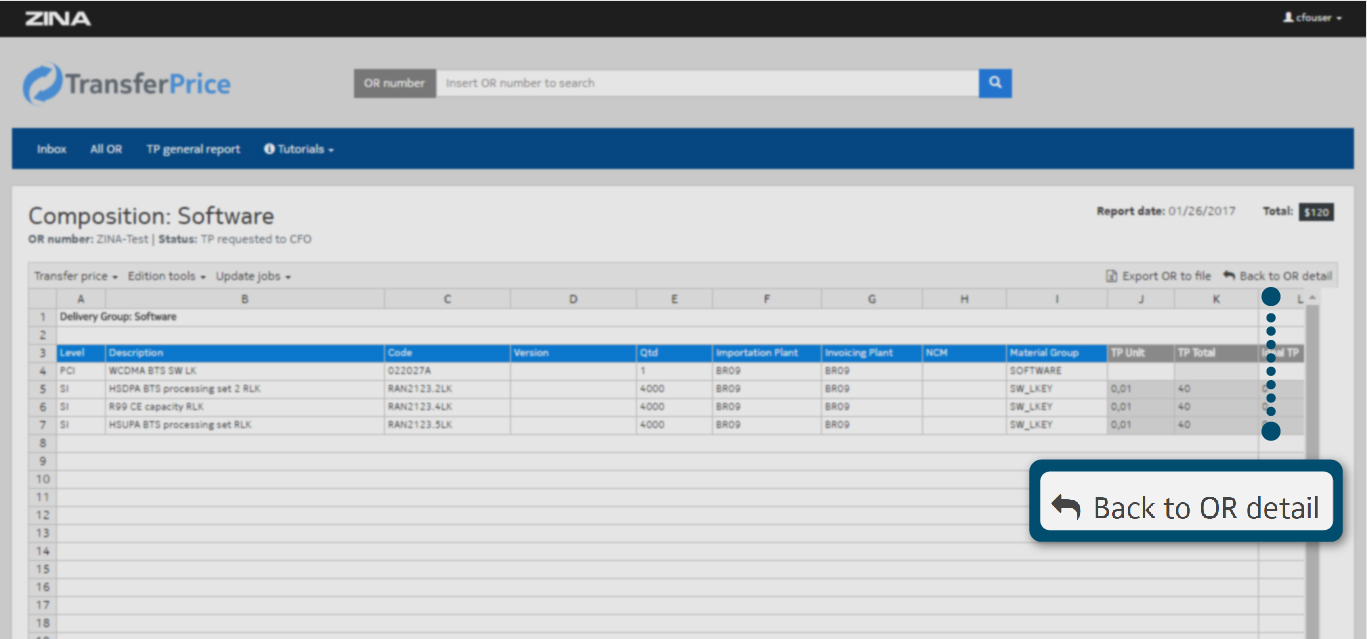Open the Edition tools dropdown
The width and height of the screenshot is (1367, 639).
167,276
